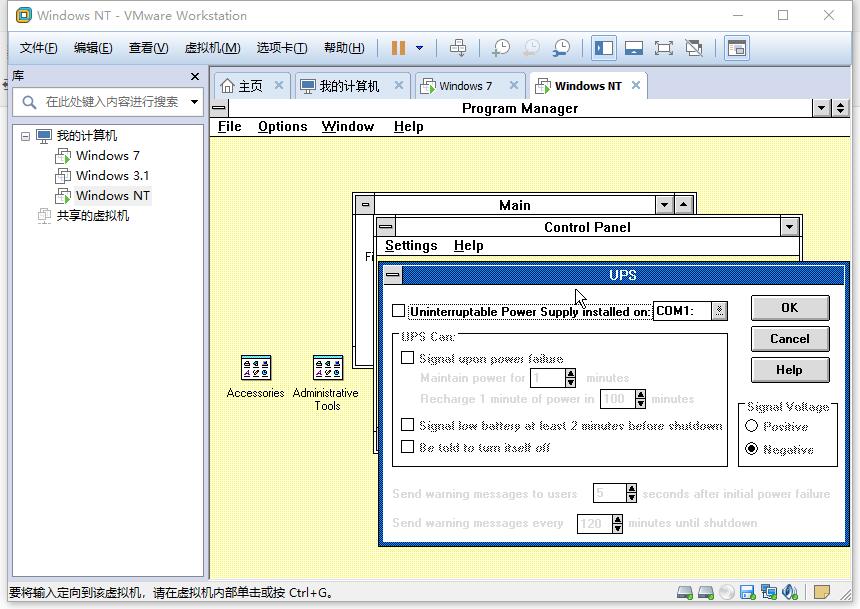The width and height of the screenshot is (860, 609).
Task: Open the 虚拟机(M) menu
Action: coord(212,48)
